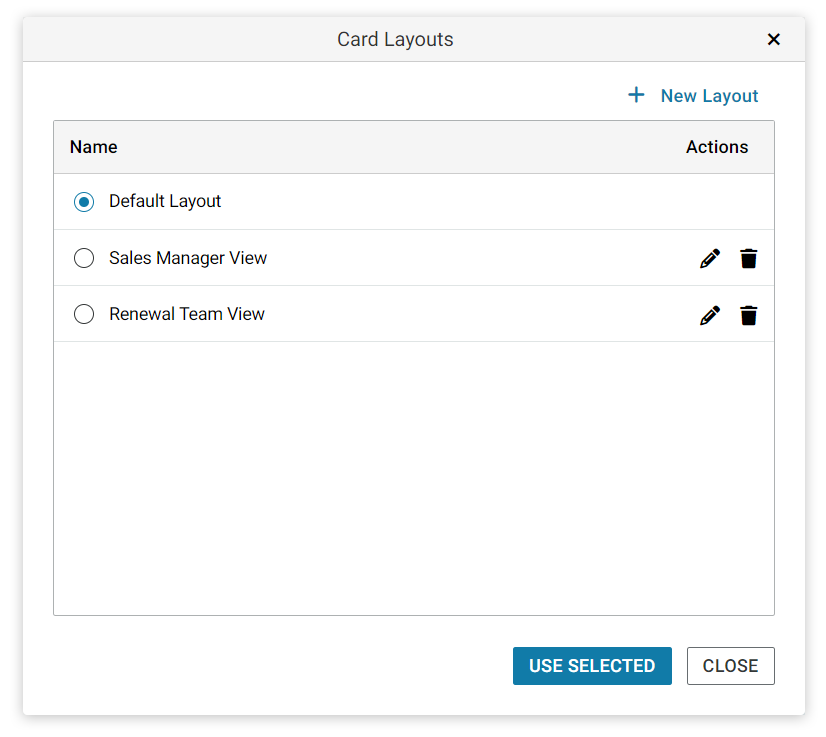Viewport: 826px width, 737px height.
Task: Click the Default Layout label text
Action: tap(165, 201)
